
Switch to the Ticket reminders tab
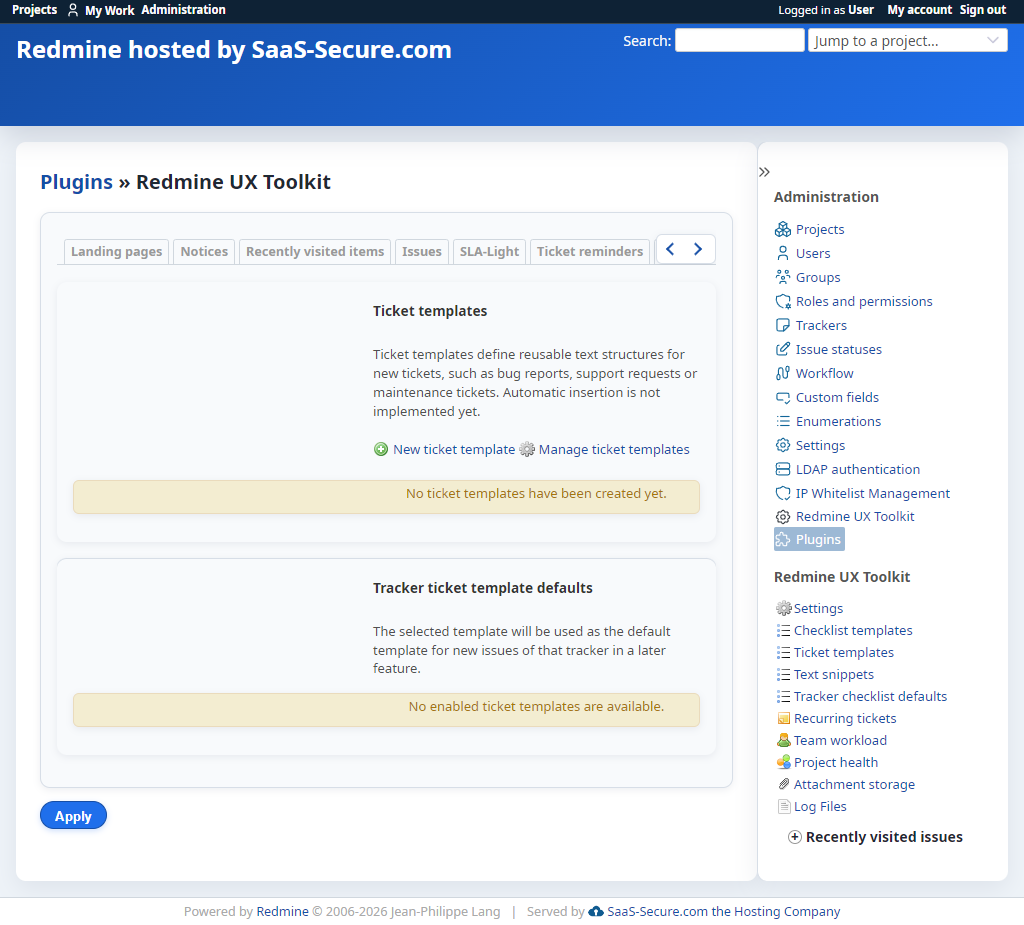point(590,252)
